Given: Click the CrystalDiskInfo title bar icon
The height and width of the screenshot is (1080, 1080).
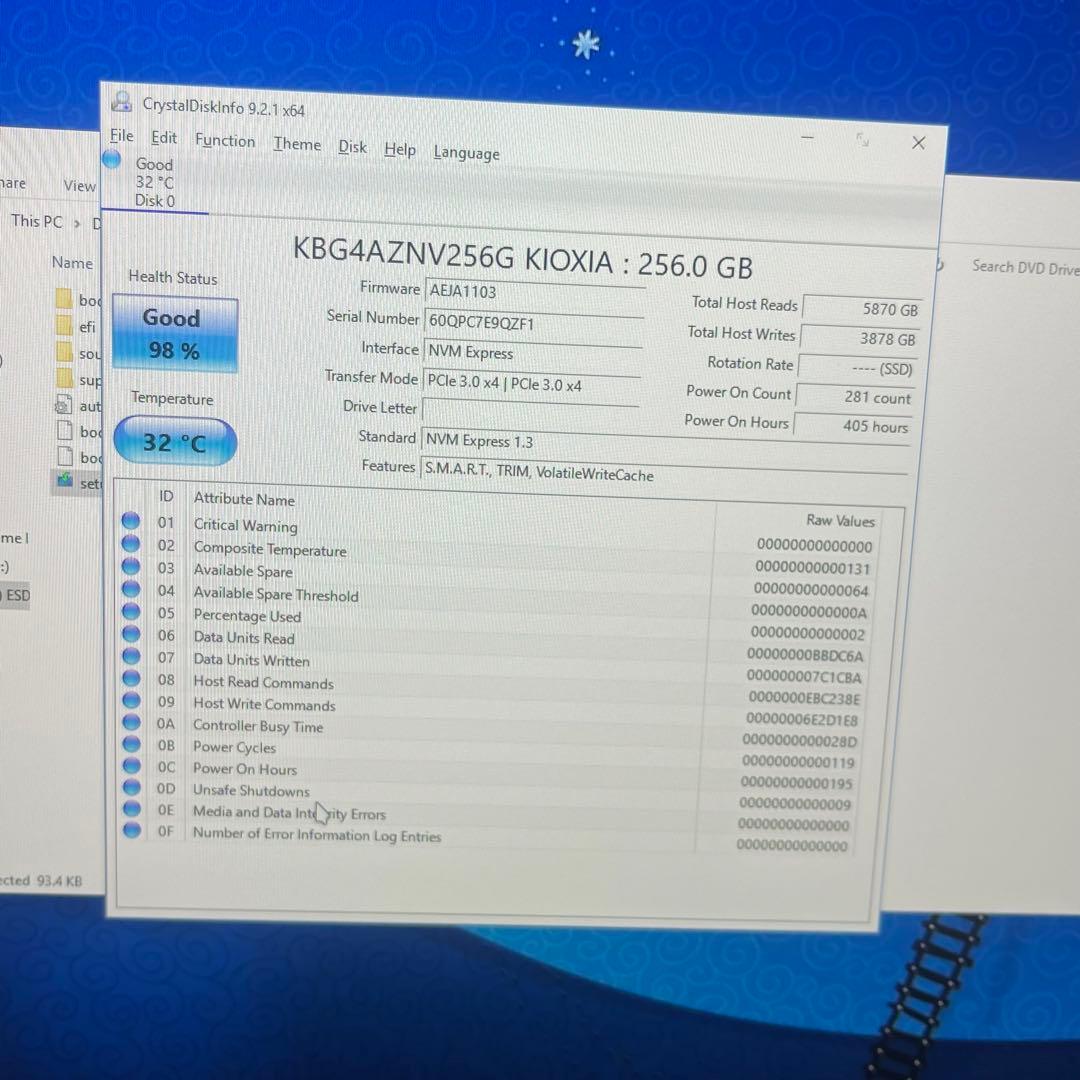Looking at the screenshot, I should coord(121,100).
